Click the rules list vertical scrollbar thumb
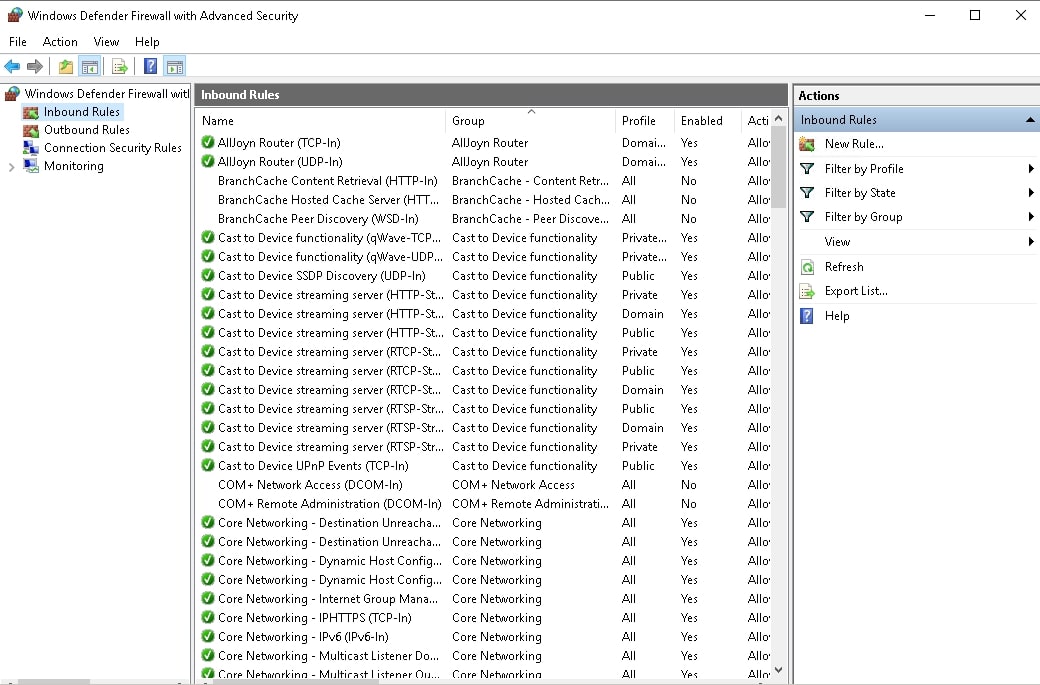This screenshot has width=1040, height=685. click(779, 167)
